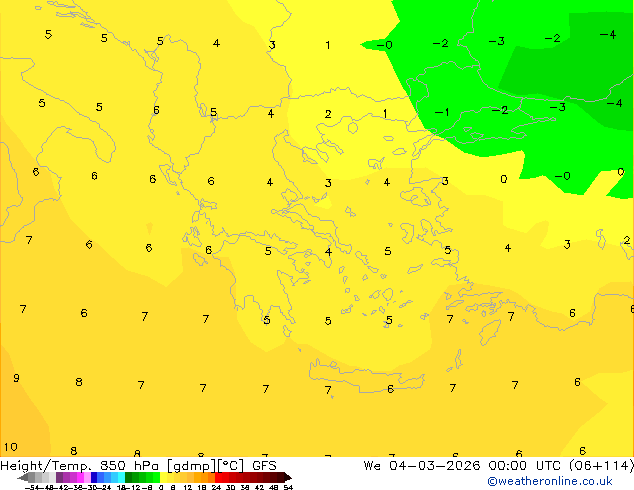Screen dimensions: 634x490
Task: Select the 'Height/Temp. 850 hPa' map title
Action: tap(79, 466)
